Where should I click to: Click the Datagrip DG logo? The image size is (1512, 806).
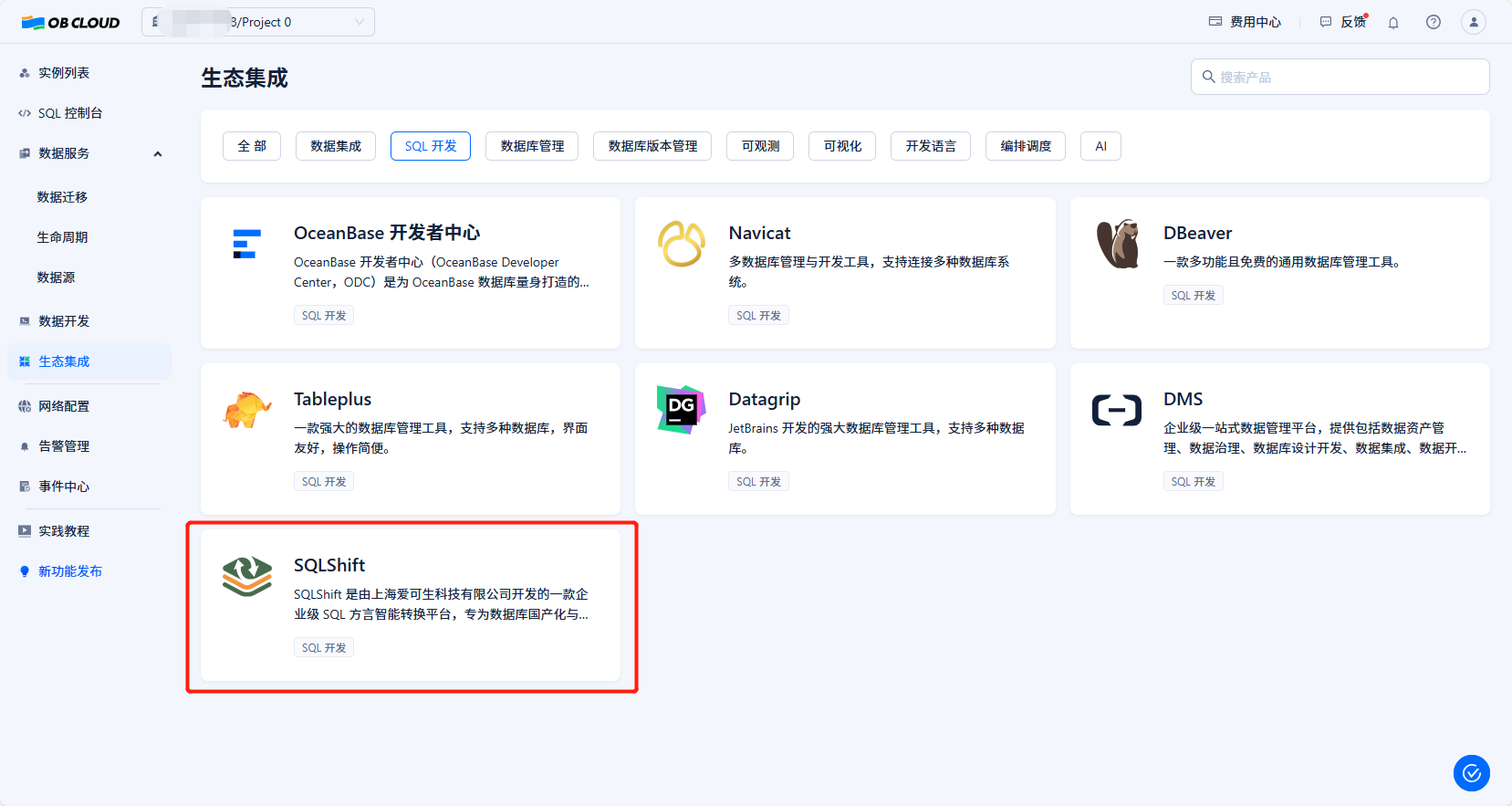coord(682,410)
